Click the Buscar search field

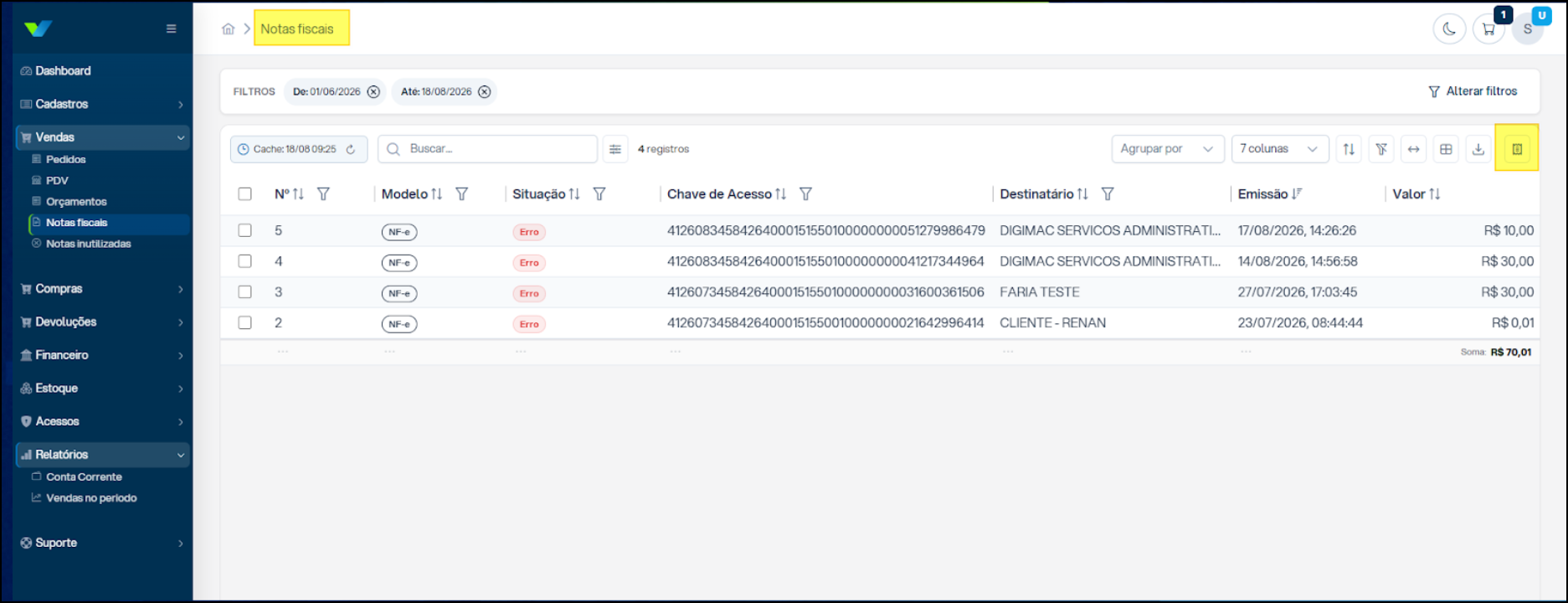(487, 149)
